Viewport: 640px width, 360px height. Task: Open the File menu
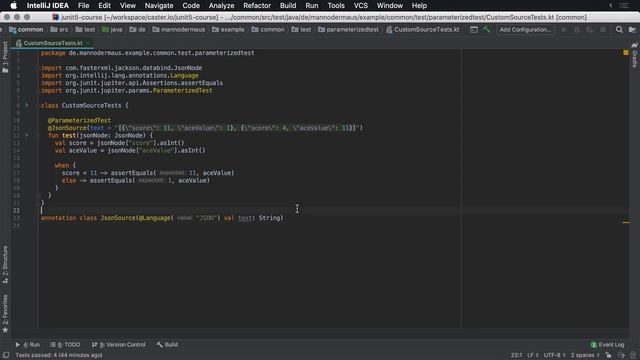click(x=83, y=5)
